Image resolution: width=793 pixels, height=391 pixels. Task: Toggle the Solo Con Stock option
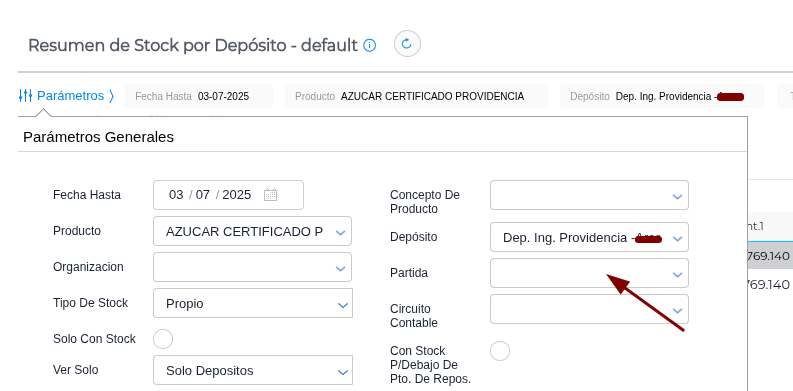(163, 339)
